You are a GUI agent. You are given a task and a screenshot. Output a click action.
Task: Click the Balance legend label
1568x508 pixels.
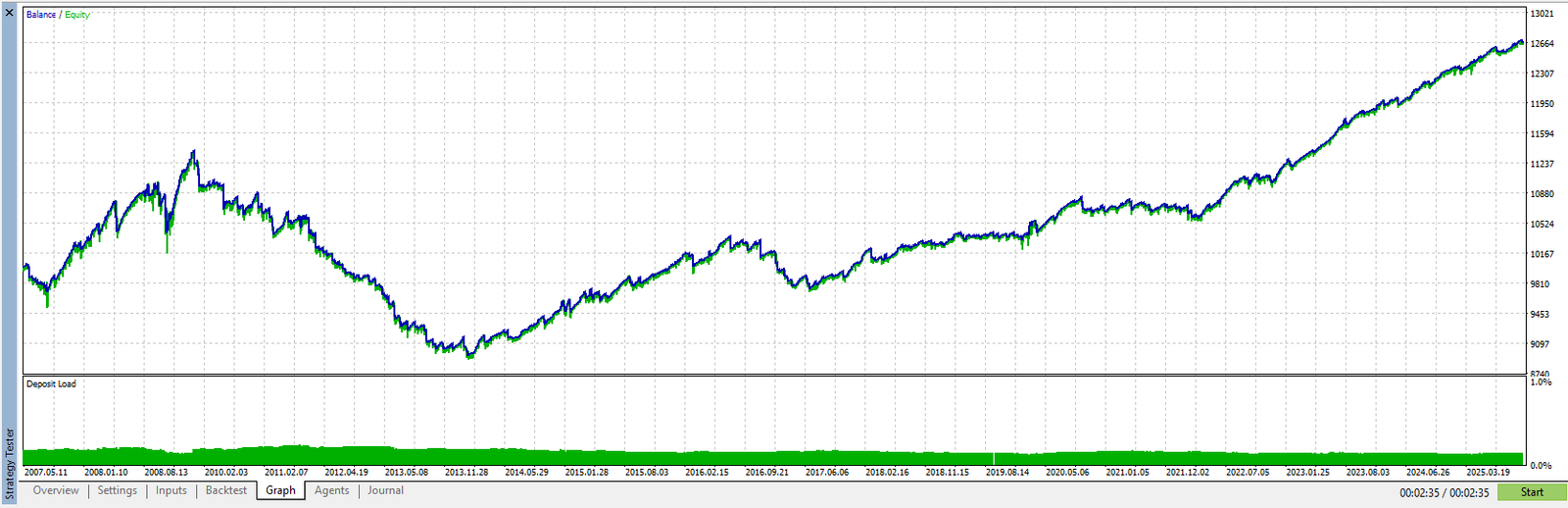40,15
